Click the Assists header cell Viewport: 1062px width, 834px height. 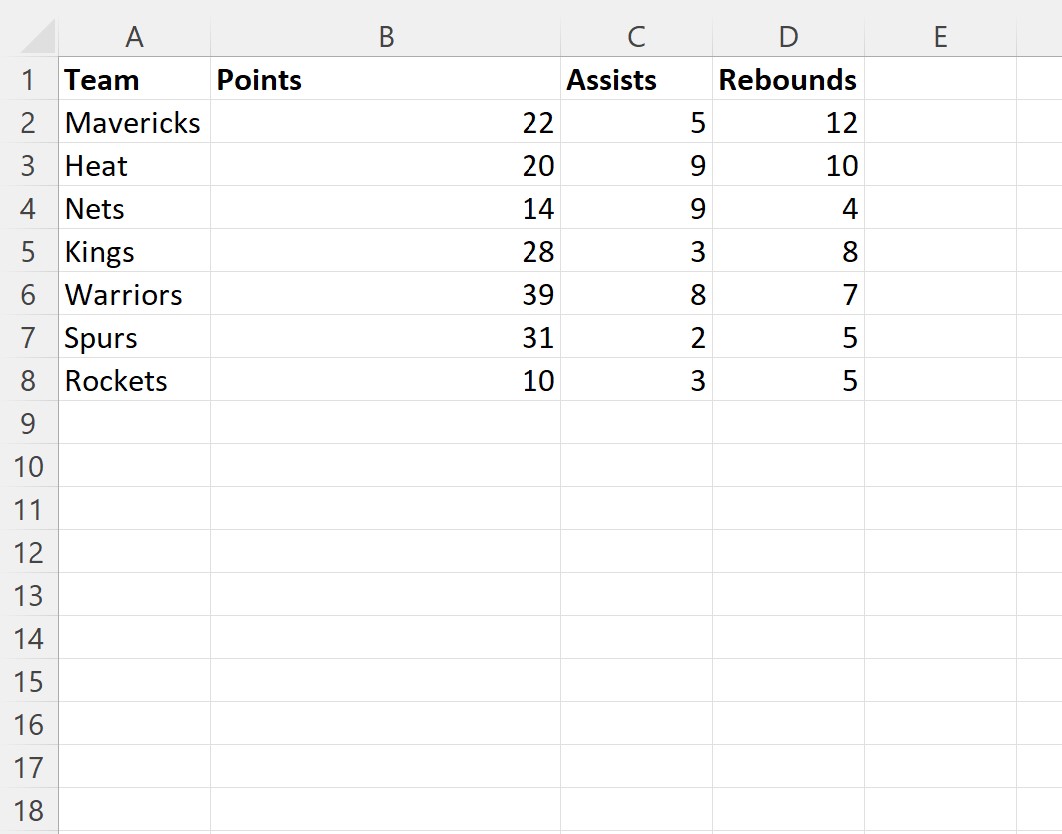tap(636, 79)
